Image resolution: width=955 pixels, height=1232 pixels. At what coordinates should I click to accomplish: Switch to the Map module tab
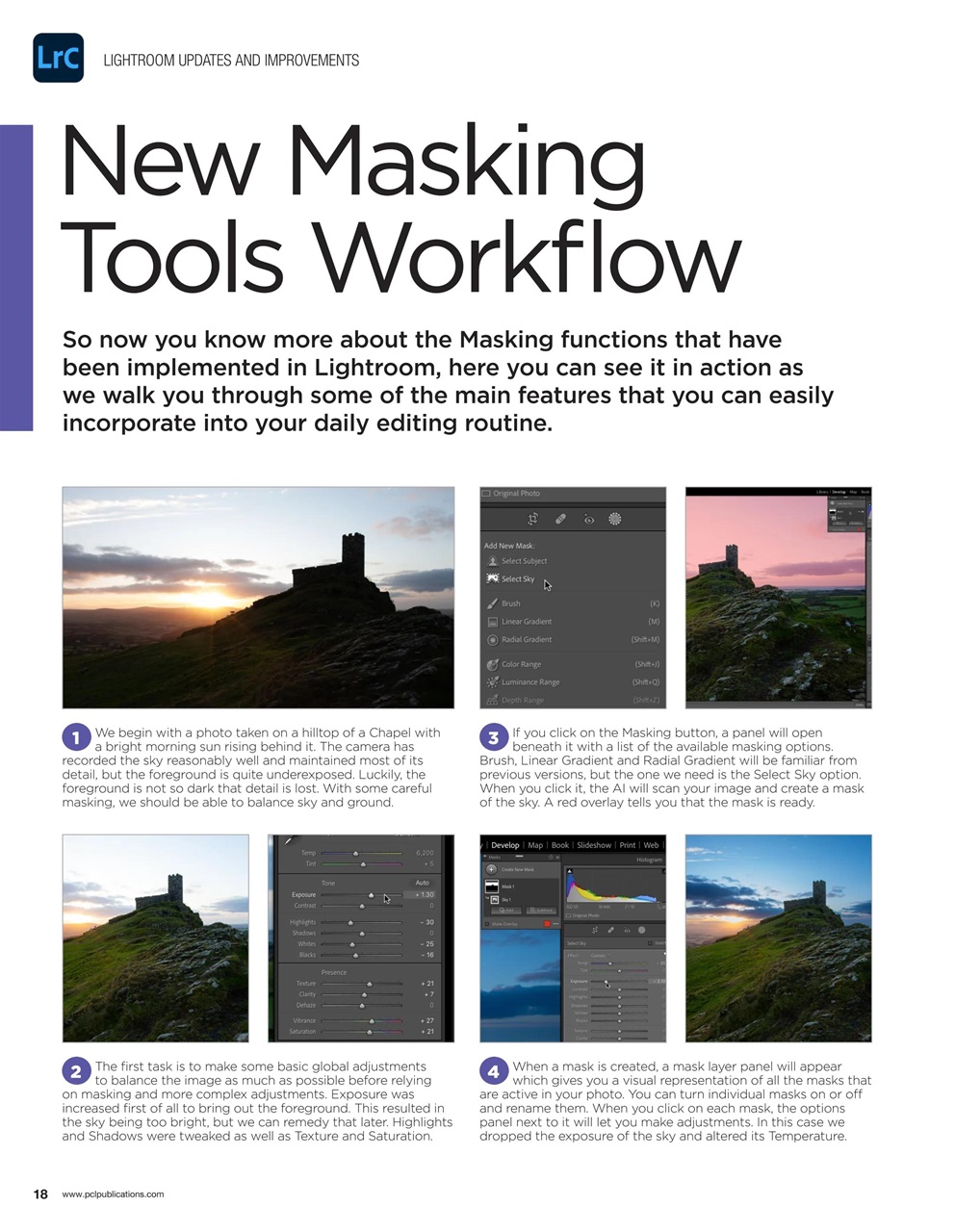click(x=535, y=845)
